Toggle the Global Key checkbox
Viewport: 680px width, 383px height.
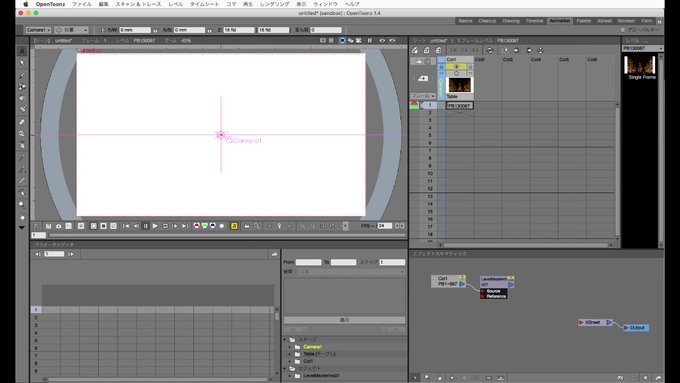(x=623, y=30)
